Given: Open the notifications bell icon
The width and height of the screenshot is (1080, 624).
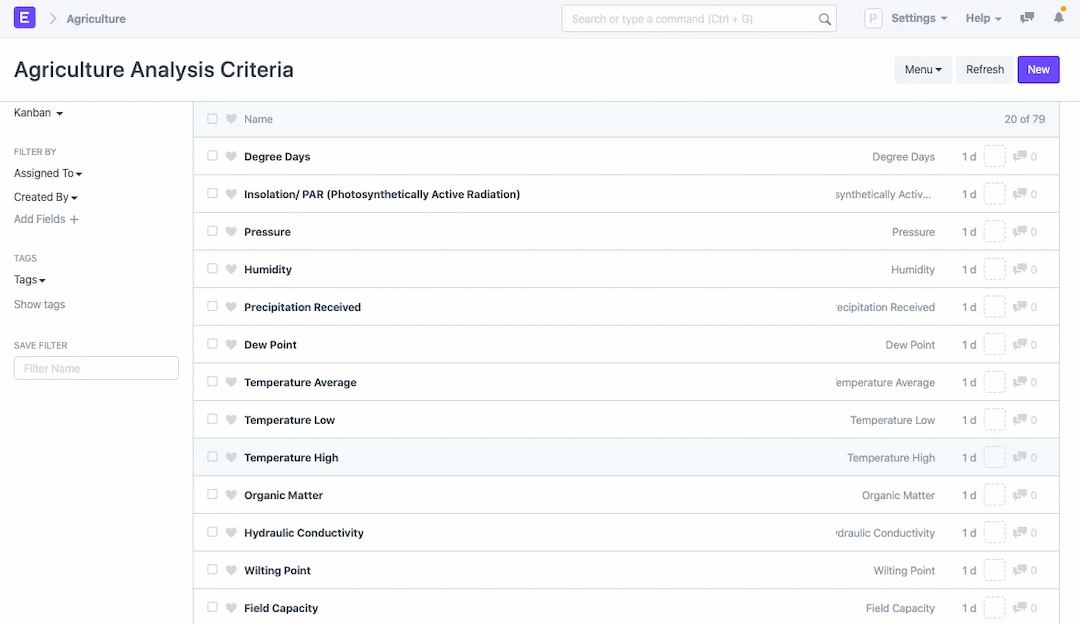Looking at the screenshot, I should point(1059,18).
